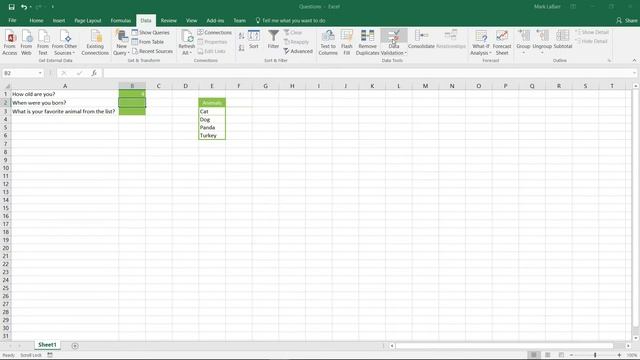Click the Data Validation icon

pyautogui.click(x=394, y=37)
